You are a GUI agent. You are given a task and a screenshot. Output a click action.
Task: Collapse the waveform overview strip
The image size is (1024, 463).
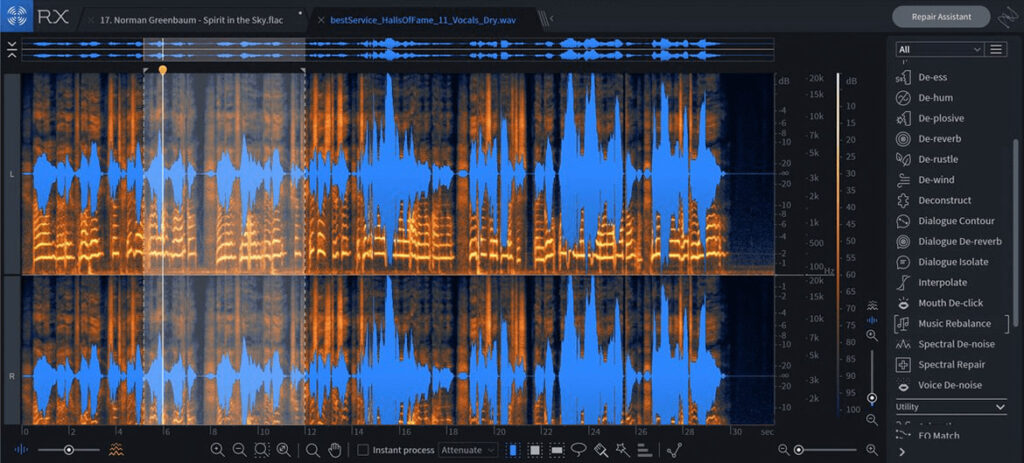12,50
